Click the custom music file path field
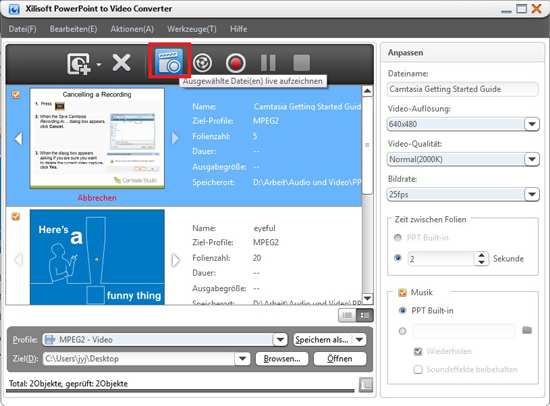 [x=464, y=331]
